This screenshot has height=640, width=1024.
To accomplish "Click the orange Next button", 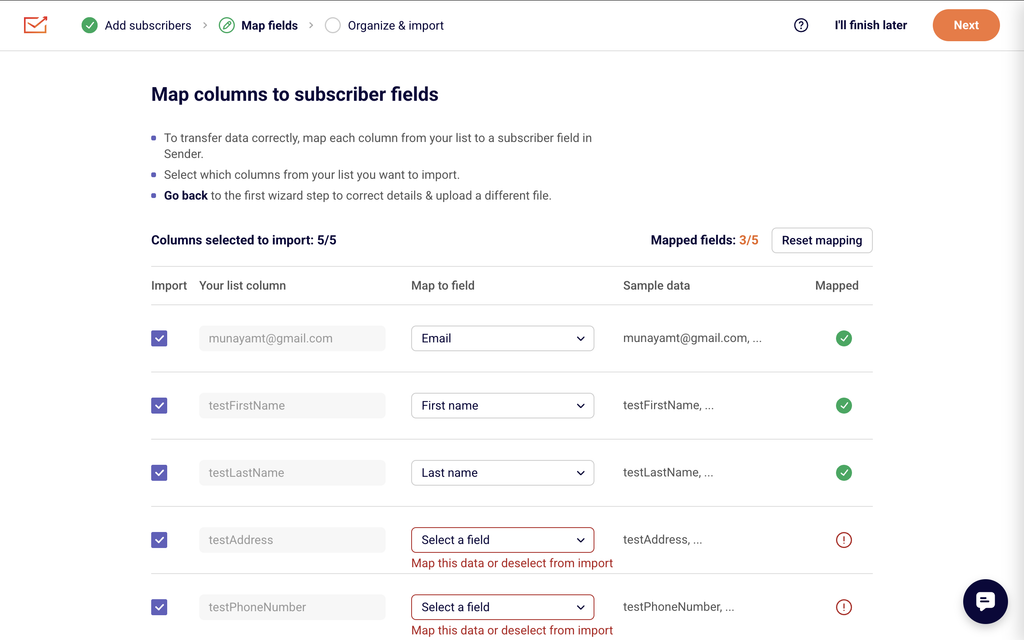I will 966,25.
